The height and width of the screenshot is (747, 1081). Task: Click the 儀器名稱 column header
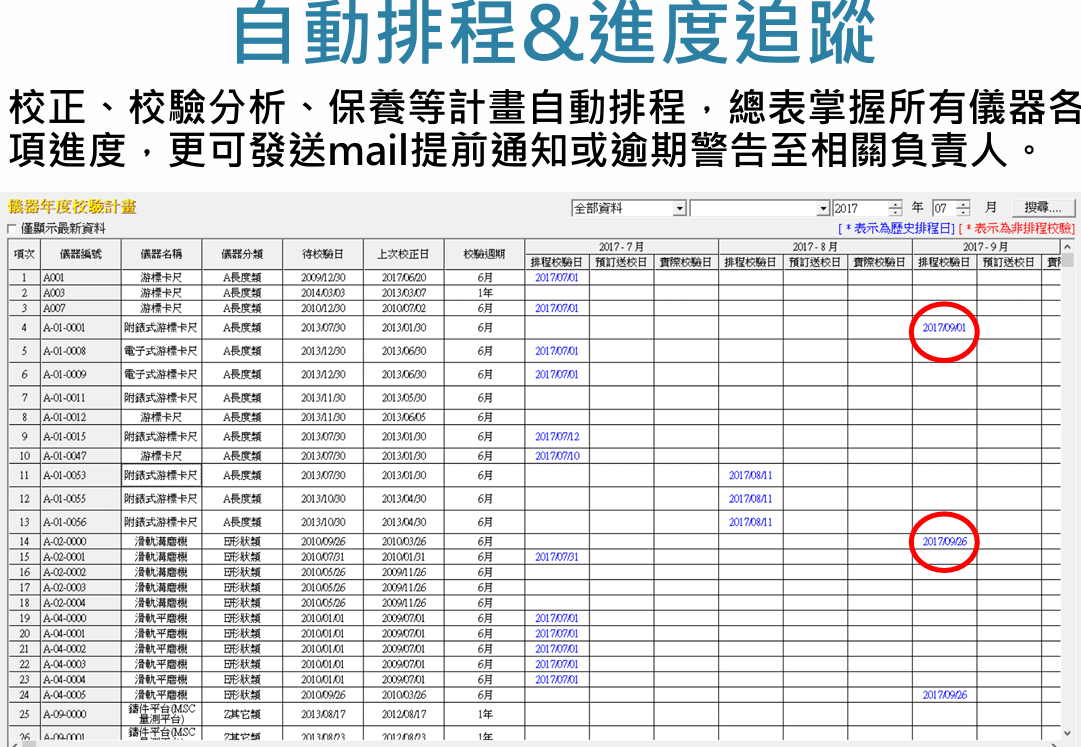[x=161, y=254]
